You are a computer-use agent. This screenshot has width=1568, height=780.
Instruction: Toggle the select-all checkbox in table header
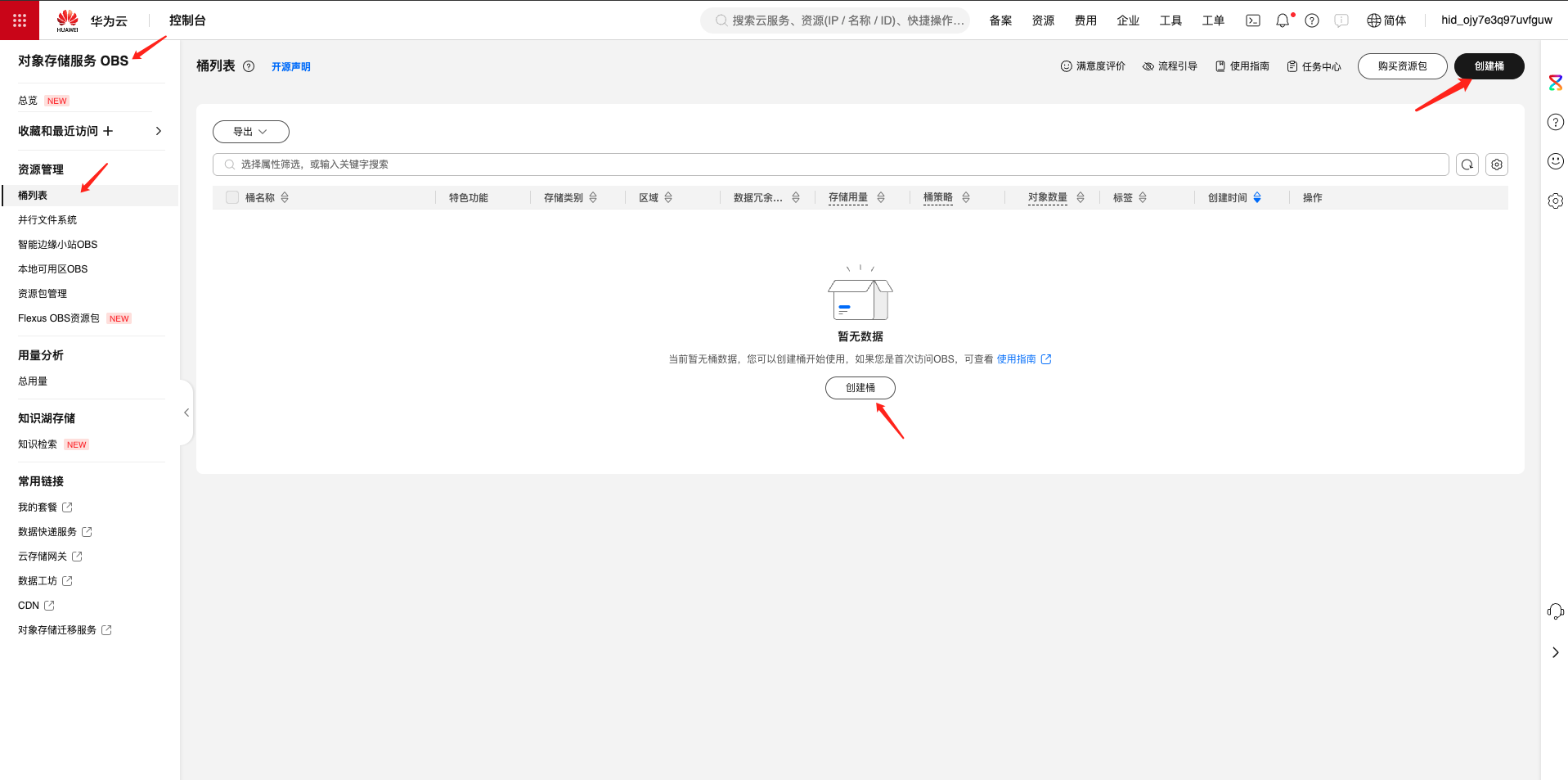tap(232, 197)
